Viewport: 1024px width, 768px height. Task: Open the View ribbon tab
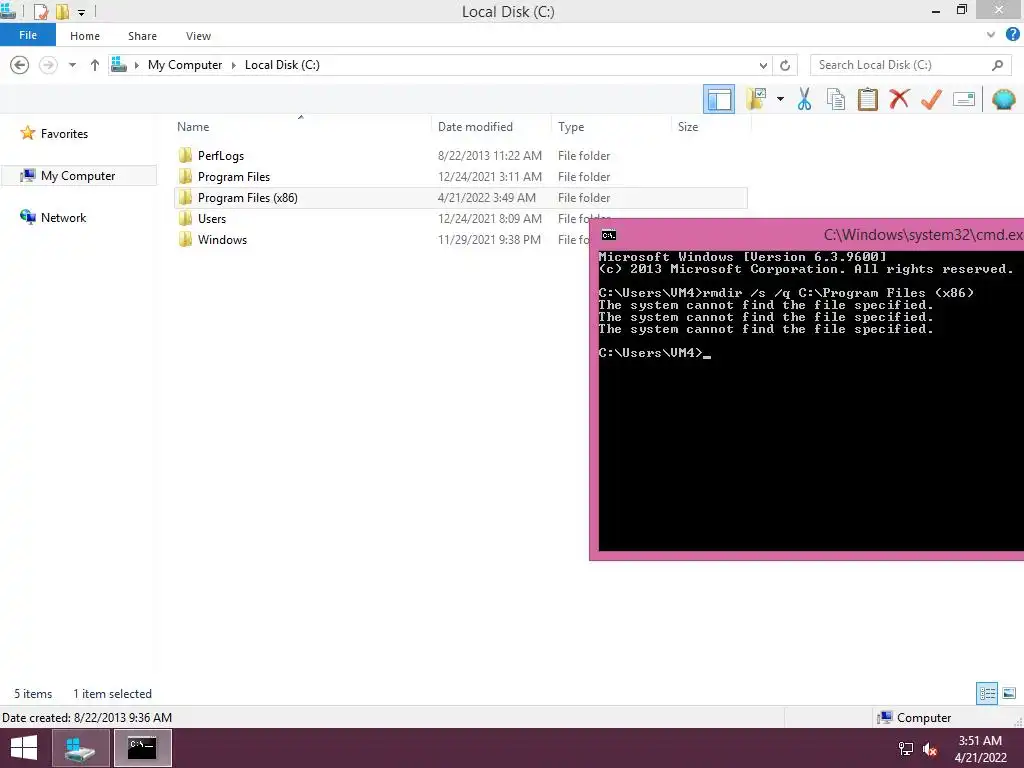tap(198, 36)
